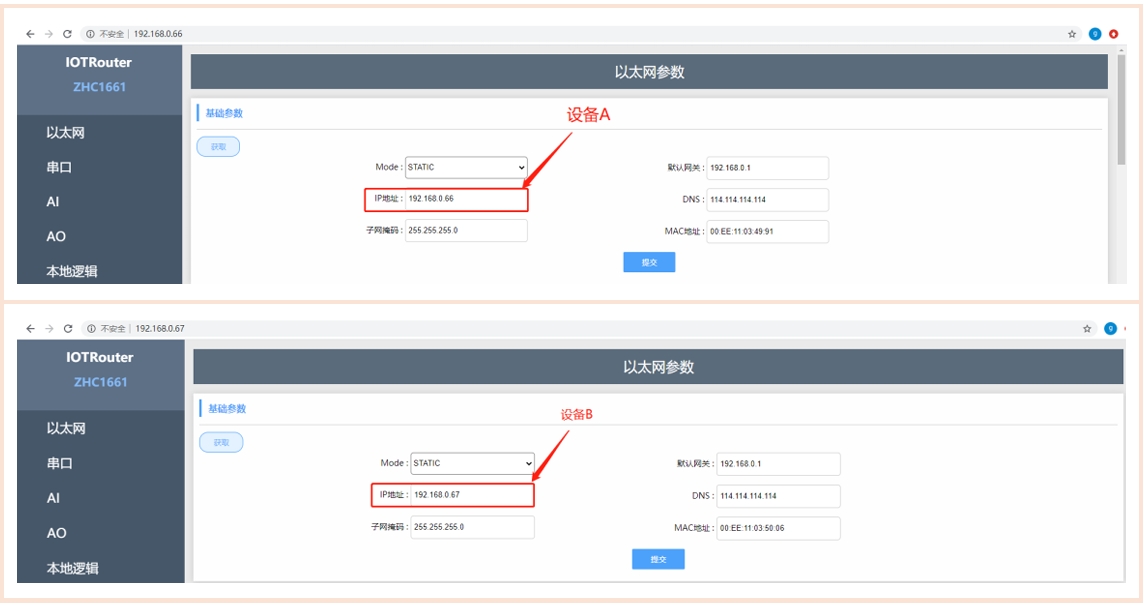Bookmark the 192.168.0.66 page with the star

(1073, 34)
